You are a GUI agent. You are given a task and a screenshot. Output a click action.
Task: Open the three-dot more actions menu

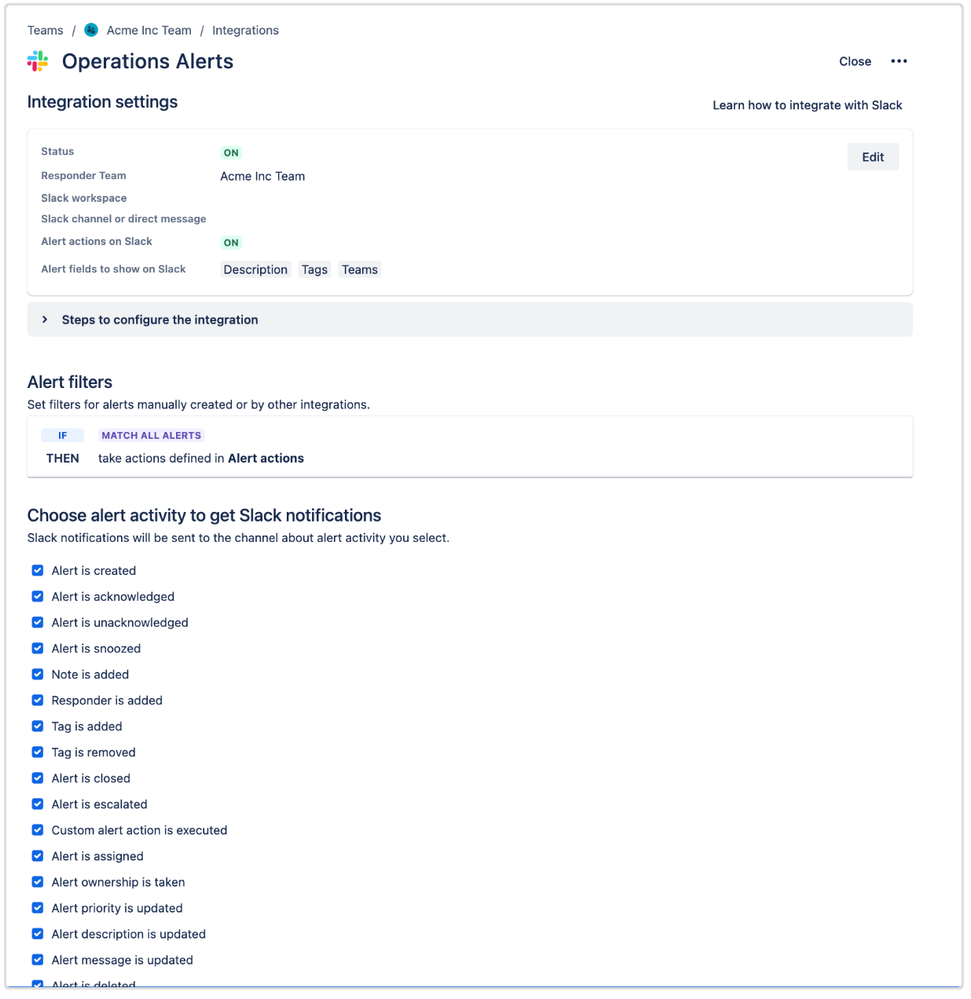(x=899, y=61)
